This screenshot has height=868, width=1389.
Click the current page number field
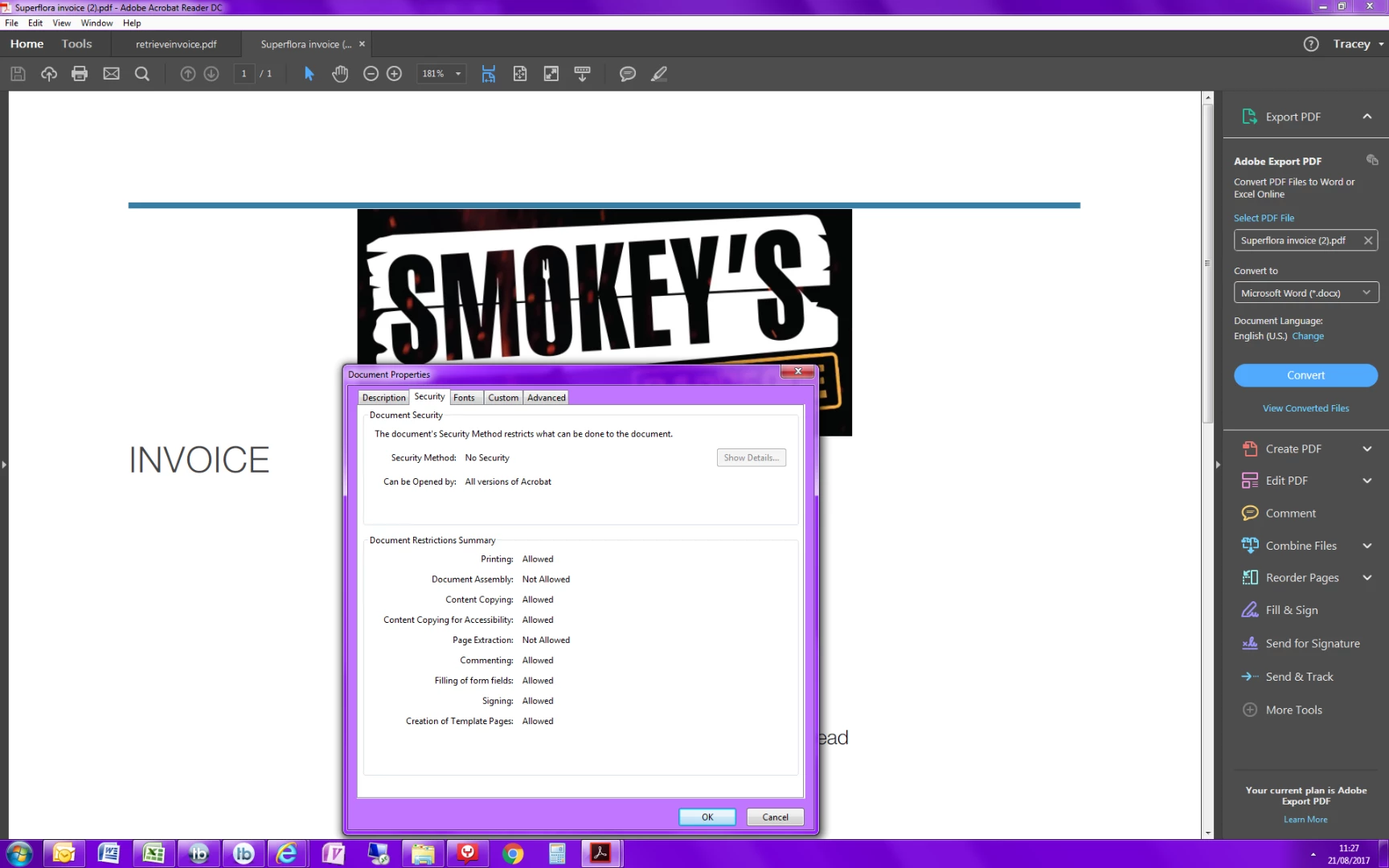[x=244, y=74]
